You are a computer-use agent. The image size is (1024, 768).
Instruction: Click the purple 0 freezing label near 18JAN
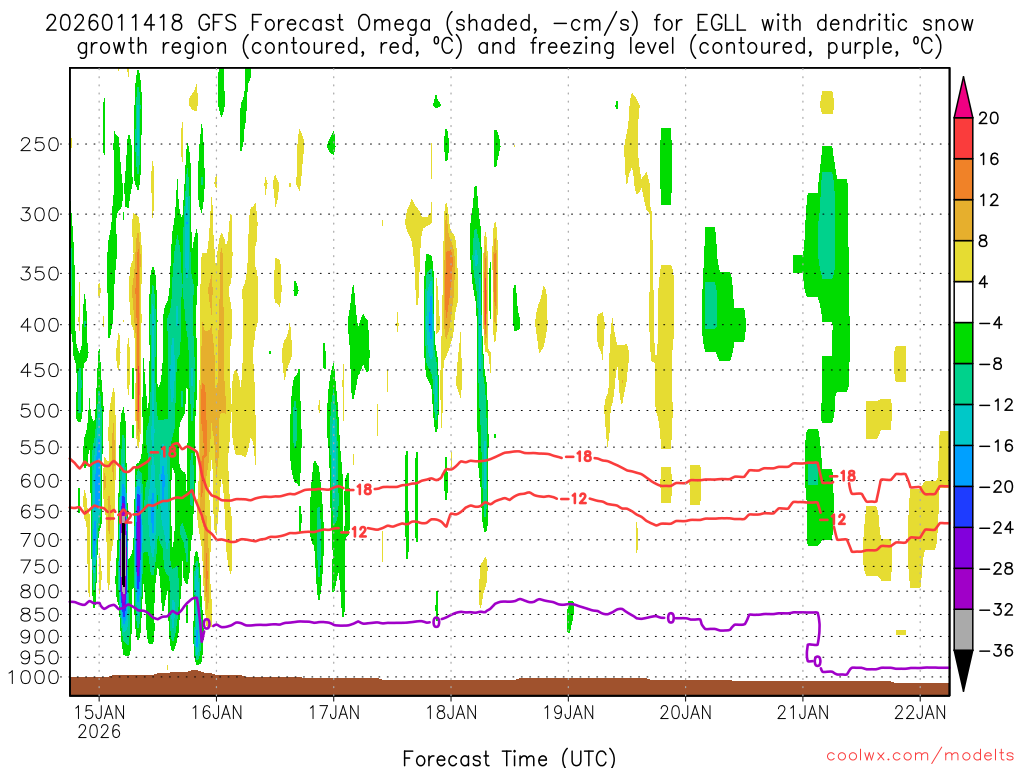tap(436, 623)
